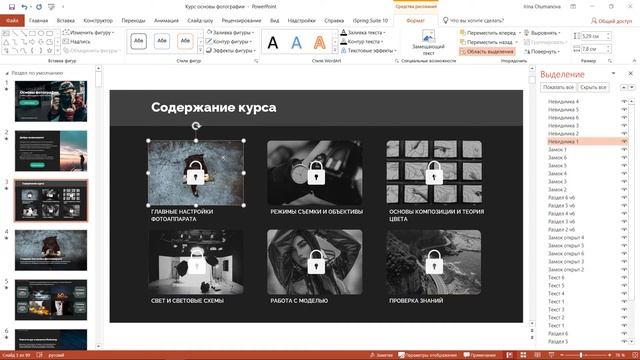Open Выровнять dropdown
Screen dimensions: 640x360
click(x=542, y=33)
